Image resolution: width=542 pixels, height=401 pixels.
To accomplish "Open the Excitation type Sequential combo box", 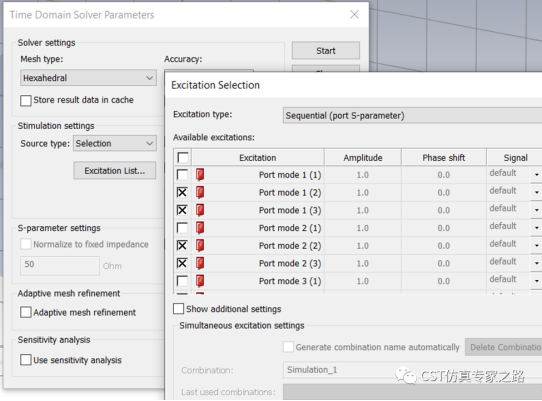I will coord(412,115).
